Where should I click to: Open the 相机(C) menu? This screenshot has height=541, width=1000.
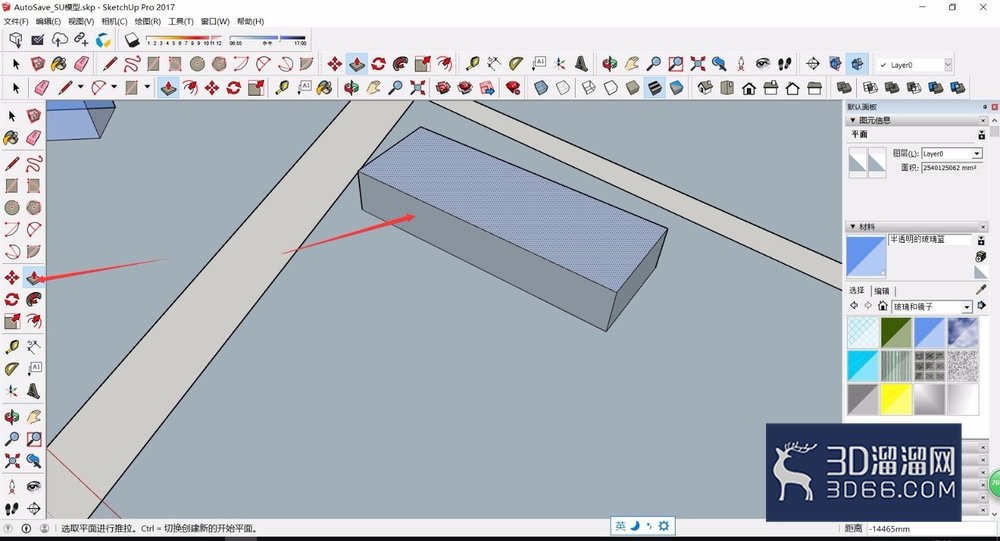pyautogui.click(x=114, y=21)
